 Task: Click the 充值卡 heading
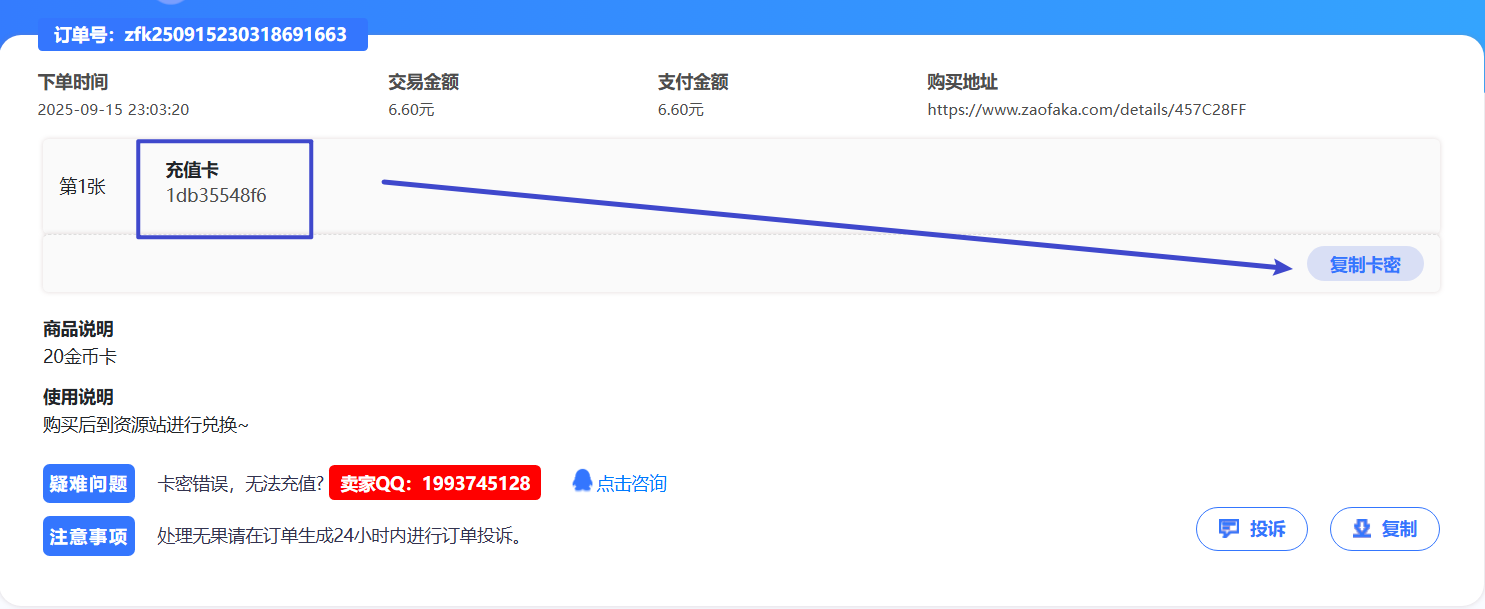click(192, 171)
